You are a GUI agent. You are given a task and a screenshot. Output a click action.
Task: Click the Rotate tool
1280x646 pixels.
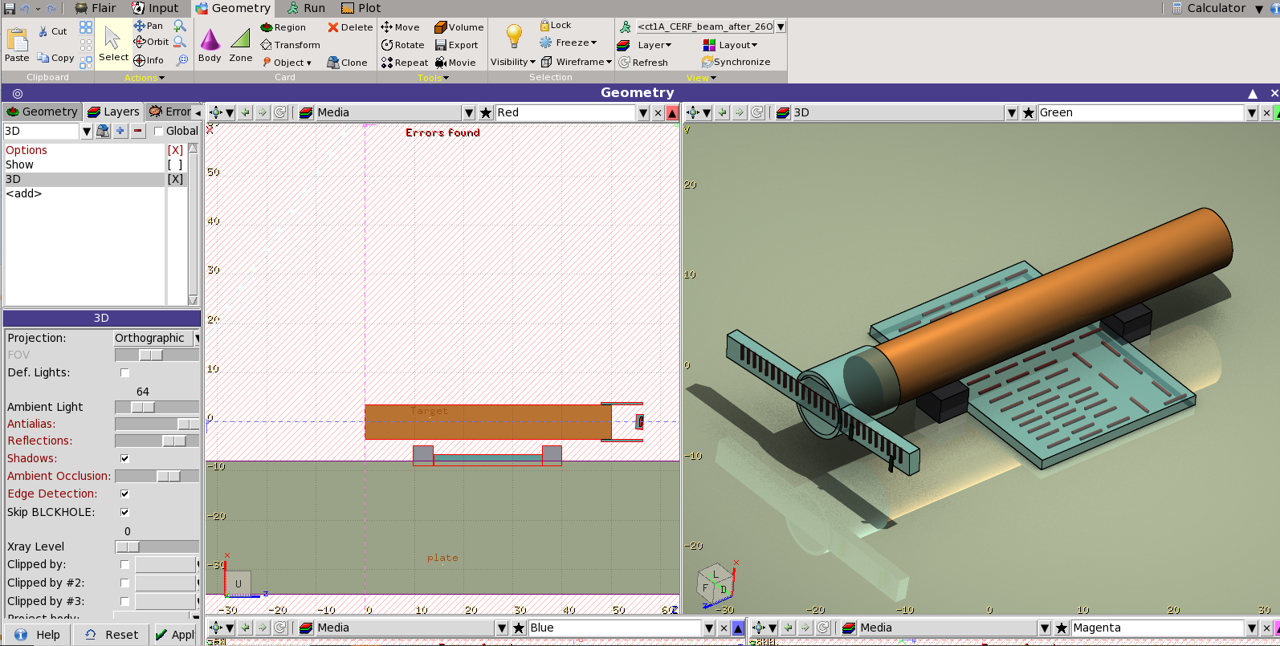[x=402, y=45]
